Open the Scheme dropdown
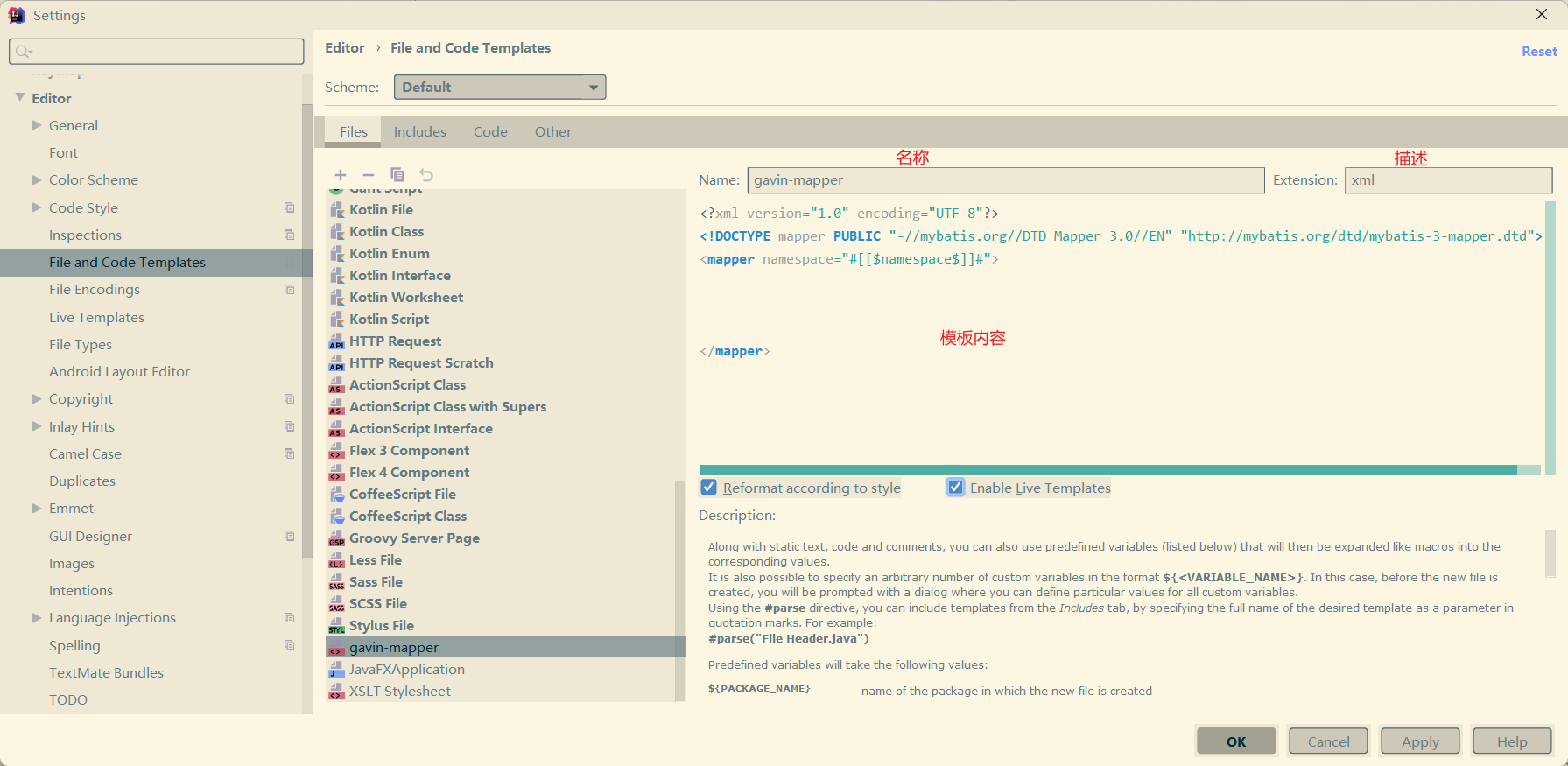Viewport: 1568px width, 766px height. 499,88
